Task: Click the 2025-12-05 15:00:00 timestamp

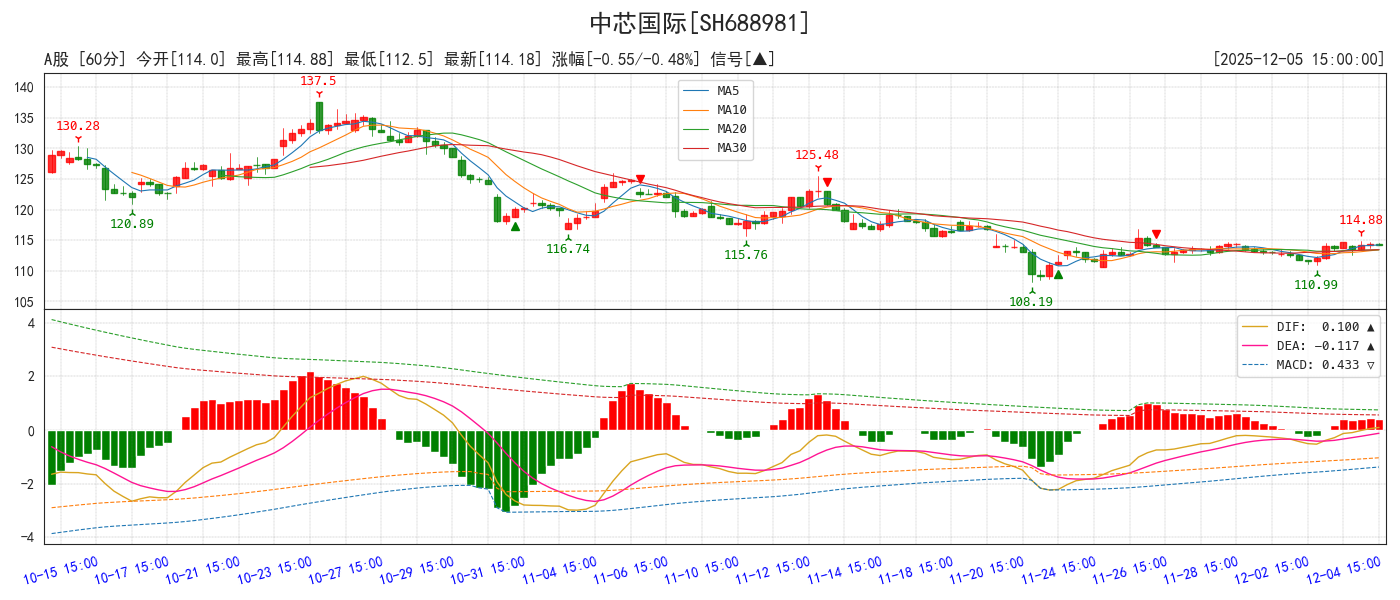Action: [x=1298, y=60]
